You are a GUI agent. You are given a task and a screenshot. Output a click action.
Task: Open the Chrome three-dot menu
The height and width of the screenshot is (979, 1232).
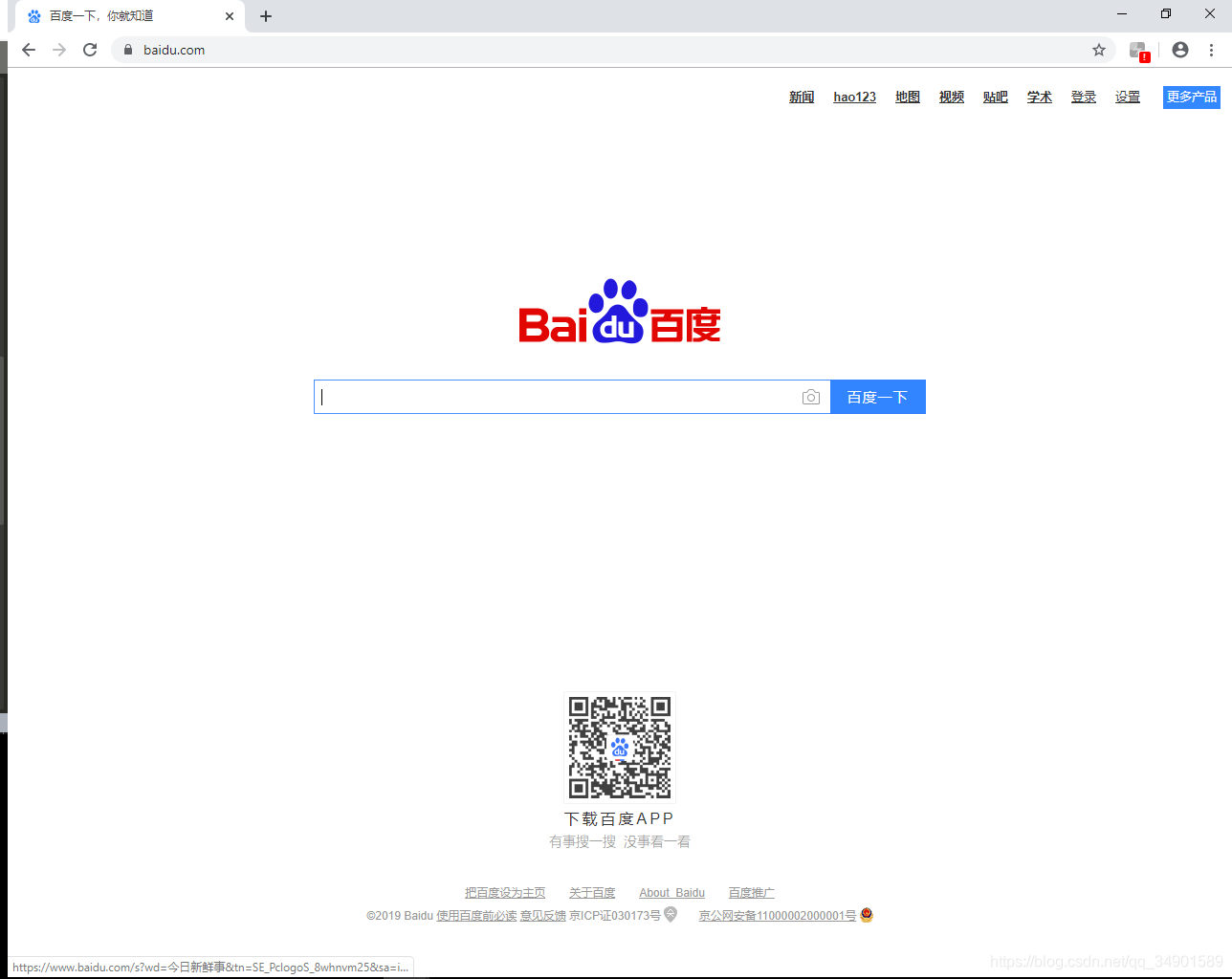coord(1211,50)
